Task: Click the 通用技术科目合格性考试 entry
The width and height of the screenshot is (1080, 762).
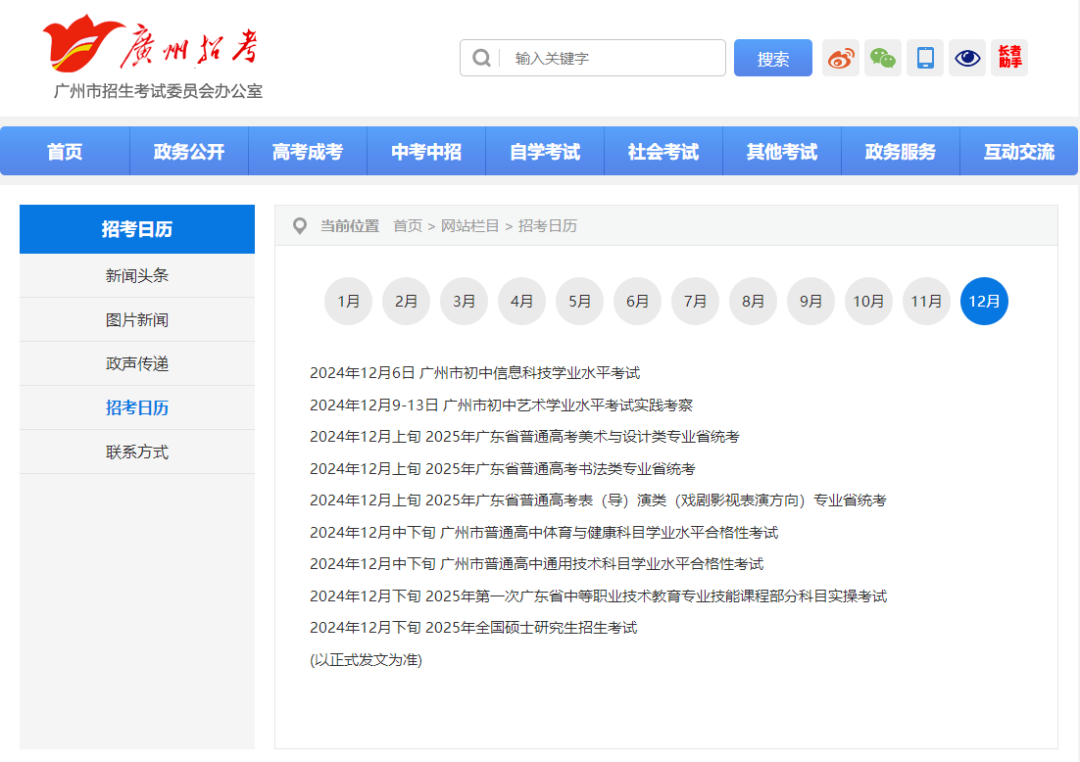Action: click(537, 564)
